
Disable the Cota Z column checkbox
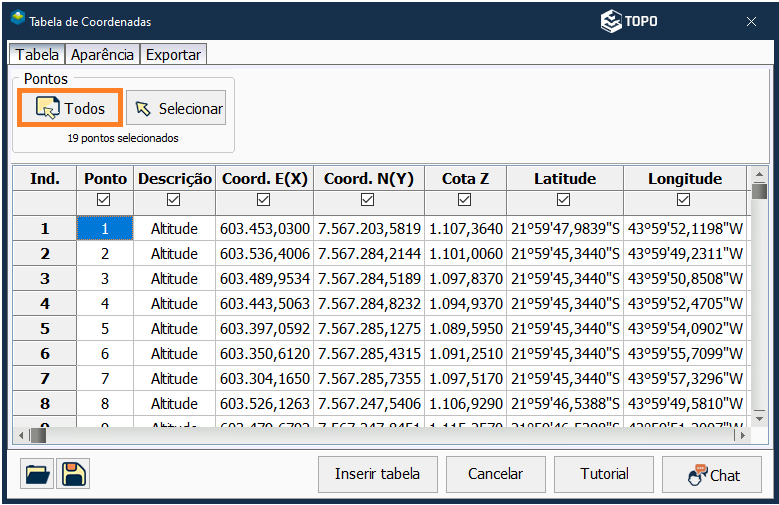click(465, 200)
